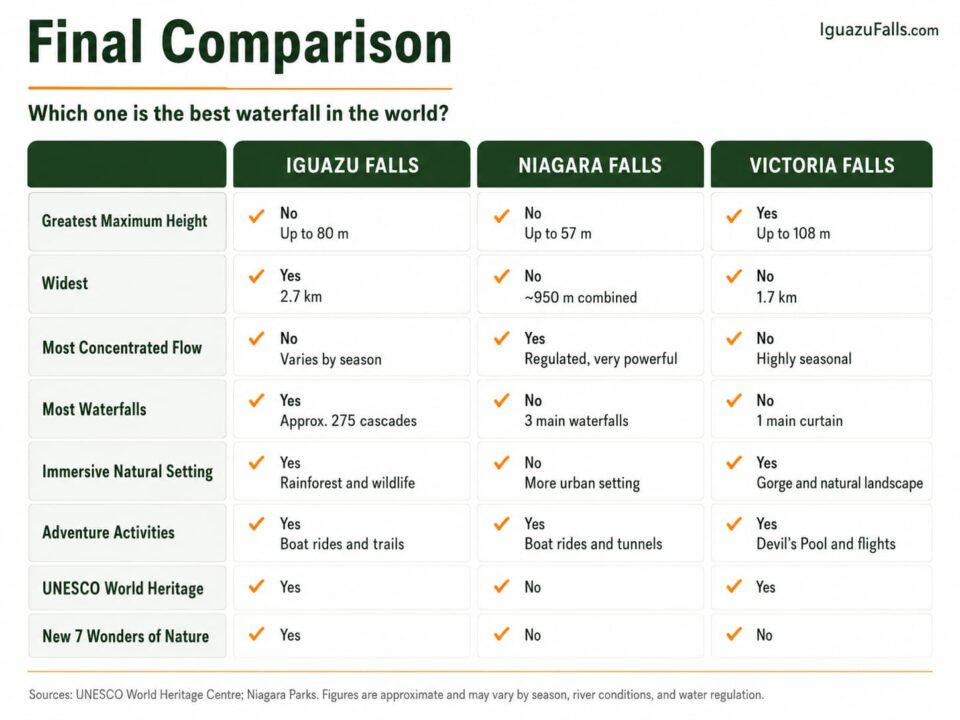Click Iguazu's checkmark in UNESCO World Heritage row
The image size is (960, 720).
pyautogui.click(x=257, y=586)
